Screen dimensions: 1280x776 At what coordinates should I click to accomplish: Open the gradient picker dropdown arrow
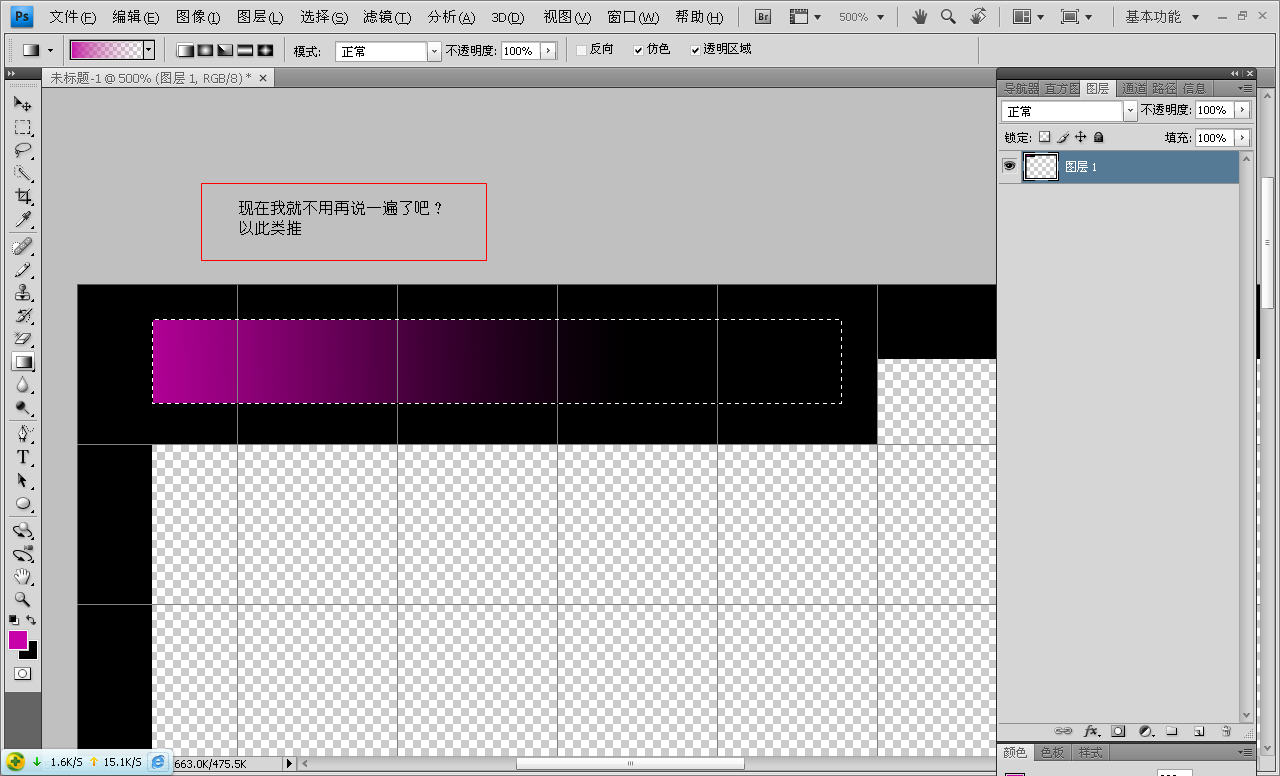(x=149, y=50)
